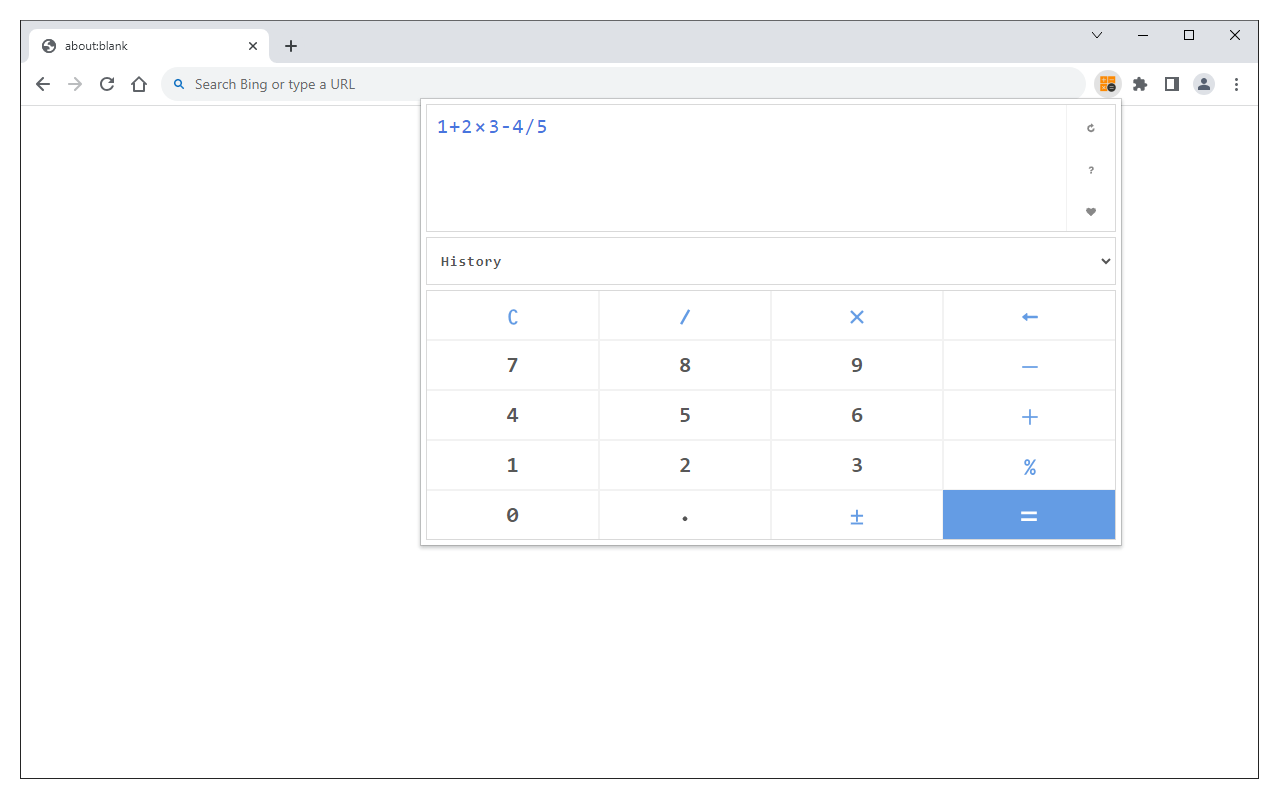Click the equals button
This screenshot has width=1280, height=800.
point(1029,515)
